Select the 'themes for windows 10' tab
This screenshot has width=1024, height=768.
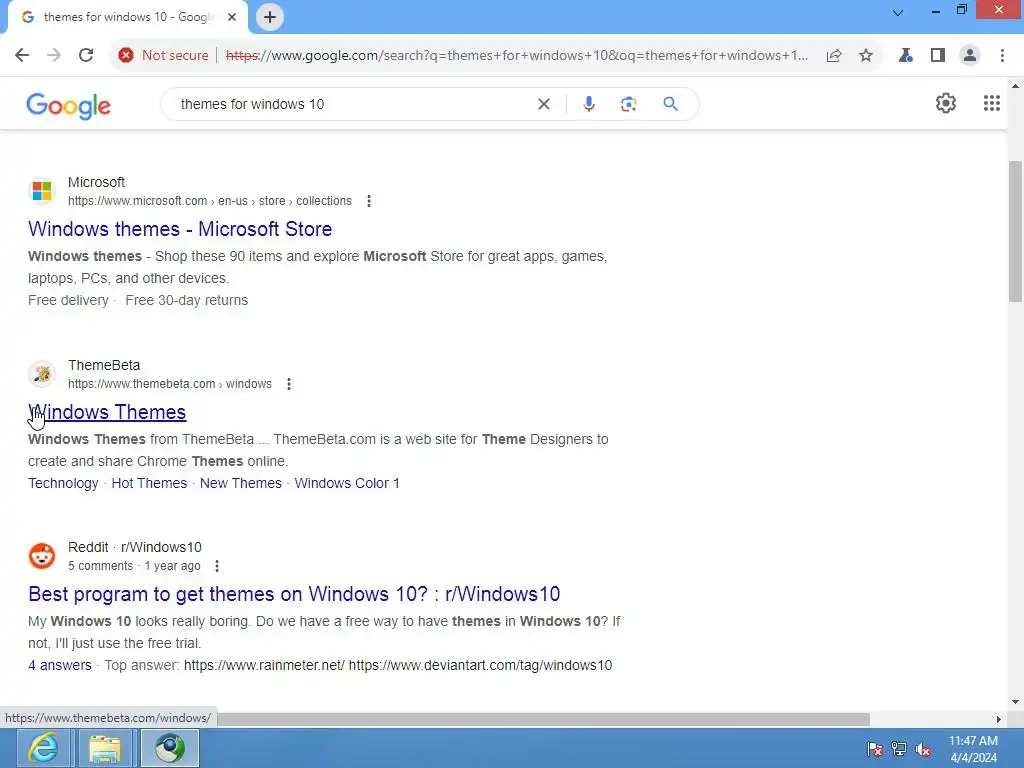(128, 18)
